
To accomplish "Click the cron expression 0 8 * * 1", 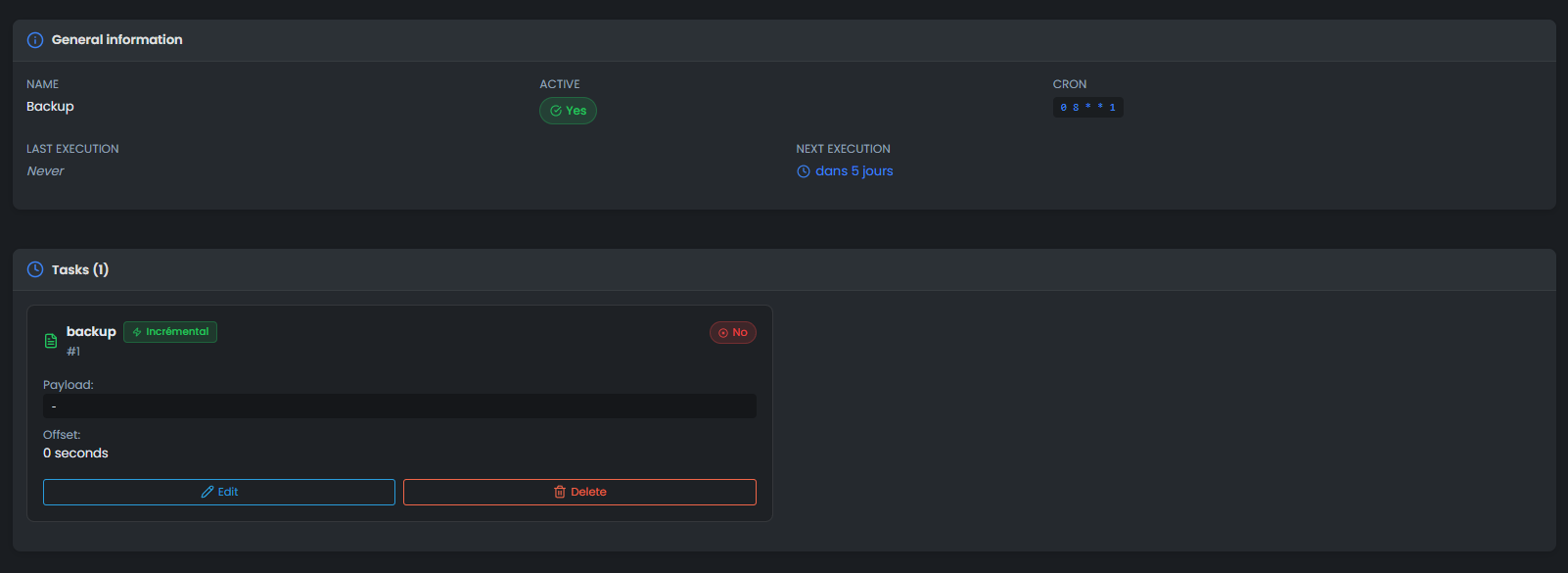I will click(x=1087, y=107).
